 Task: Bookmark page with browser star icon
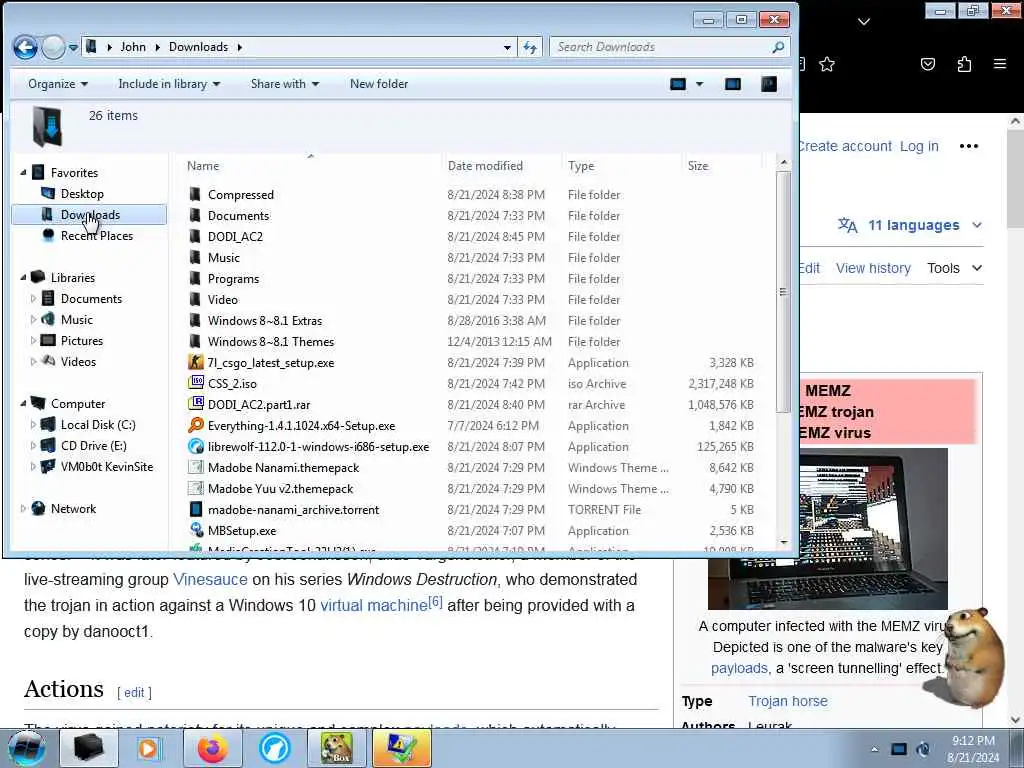(827, 64)
